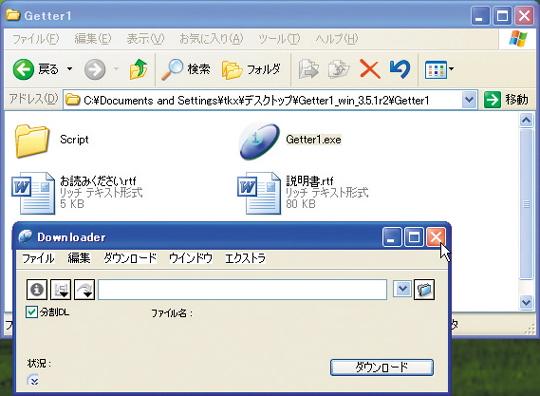This screenshot has width=540, height=396.
Task: Open the 表示(V) menu
Action: point(145,39)
